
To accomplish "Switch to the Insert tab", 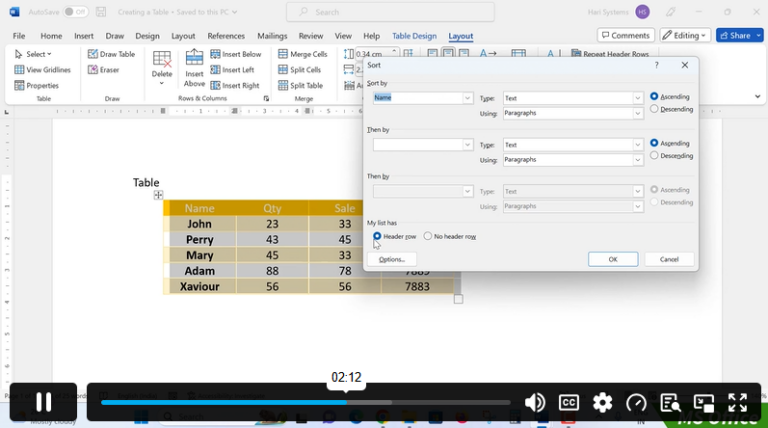I will click(x=84, y=36).
